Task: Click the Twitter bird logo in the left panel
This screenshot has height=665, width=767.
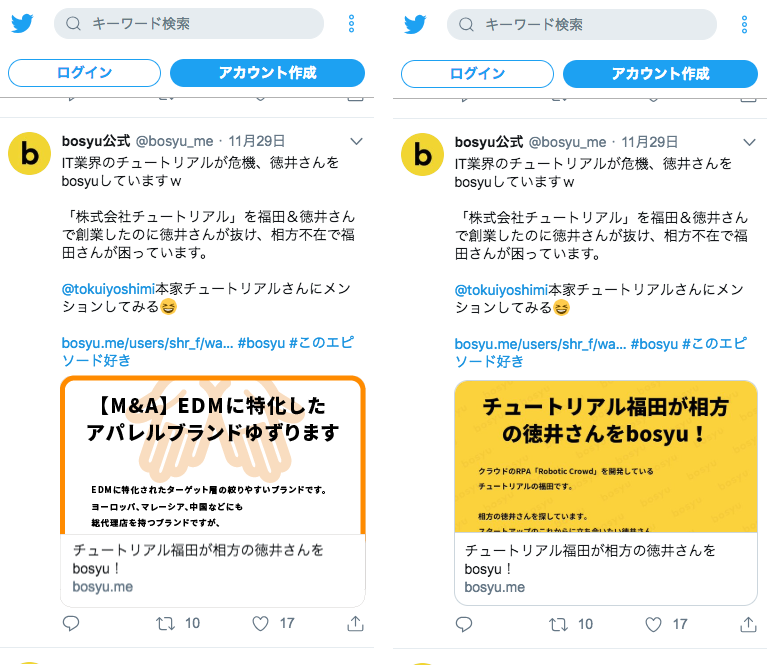Action: [22, 23]
